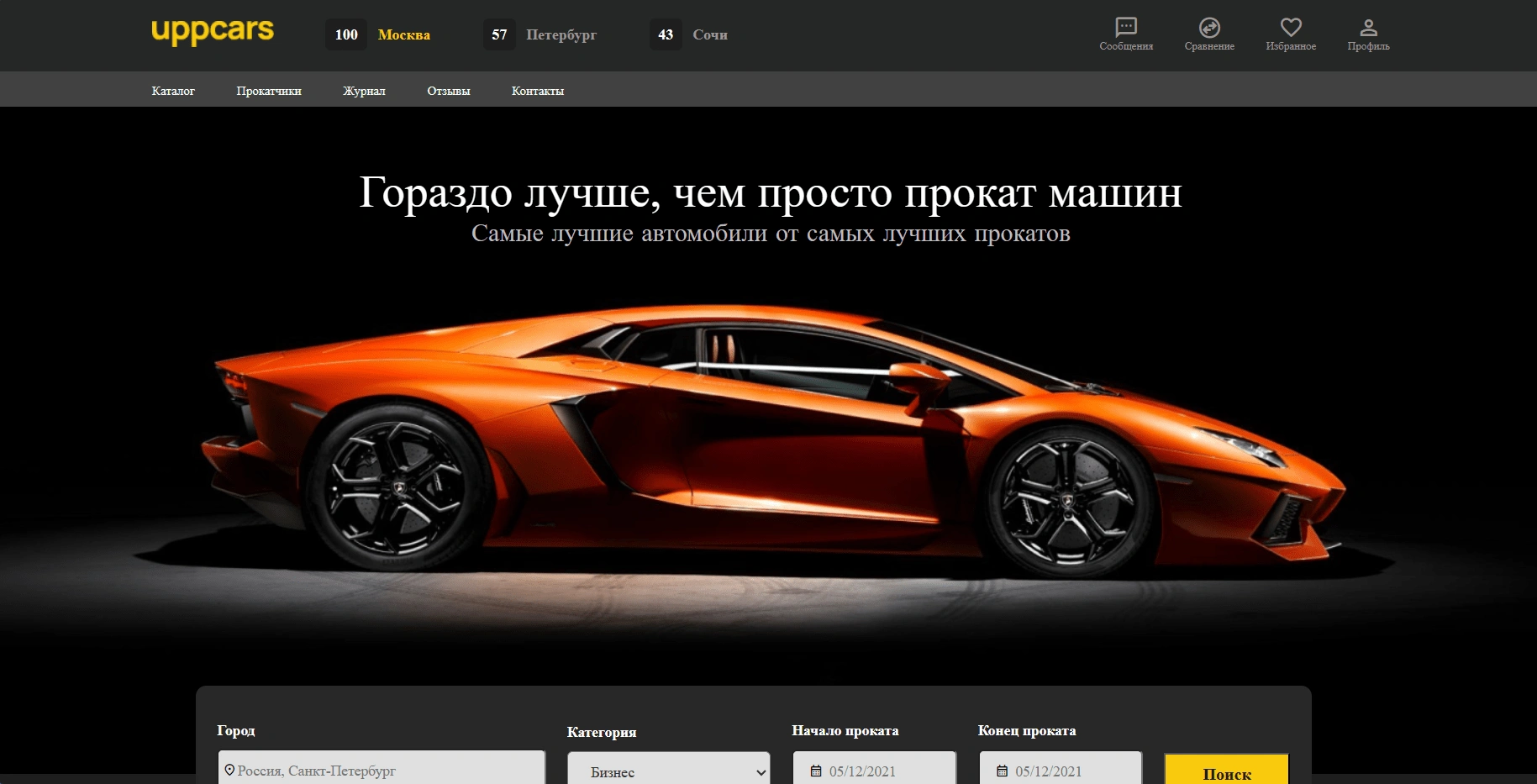Click the uppcars logo
Viewport: 1537px width, 784px height.
(213, 31)
